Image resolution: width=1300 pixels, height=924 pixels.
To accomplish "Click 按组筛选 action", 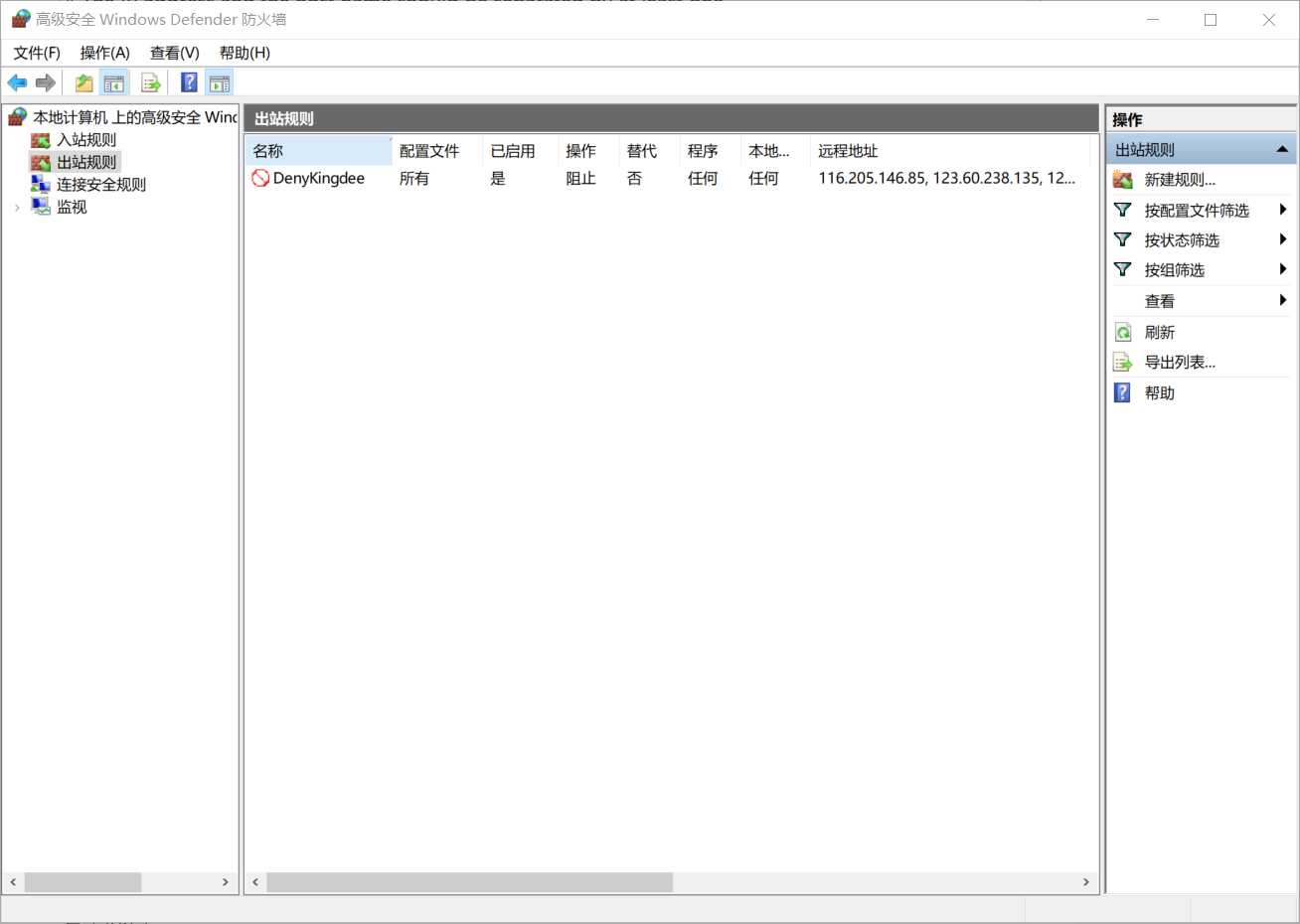I will [1174, 269].
